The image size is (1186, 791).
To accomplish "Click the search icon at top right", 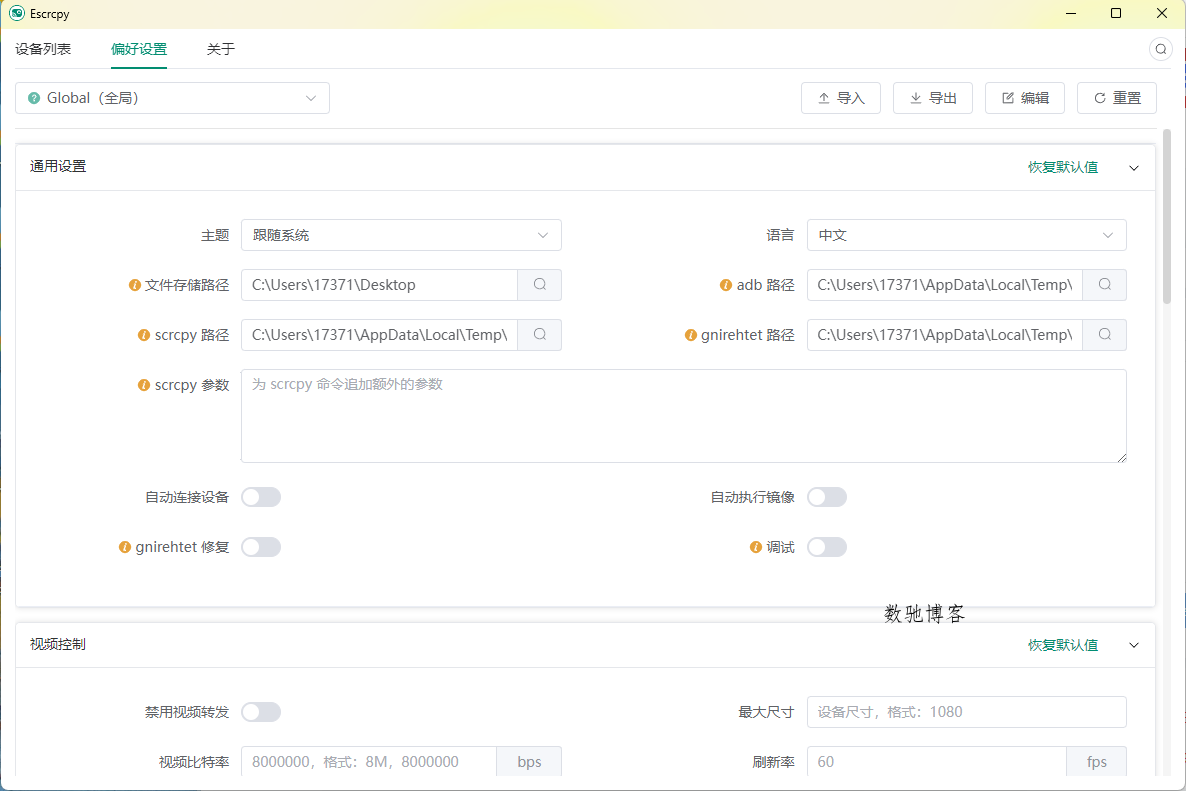I will point(1160,49).
